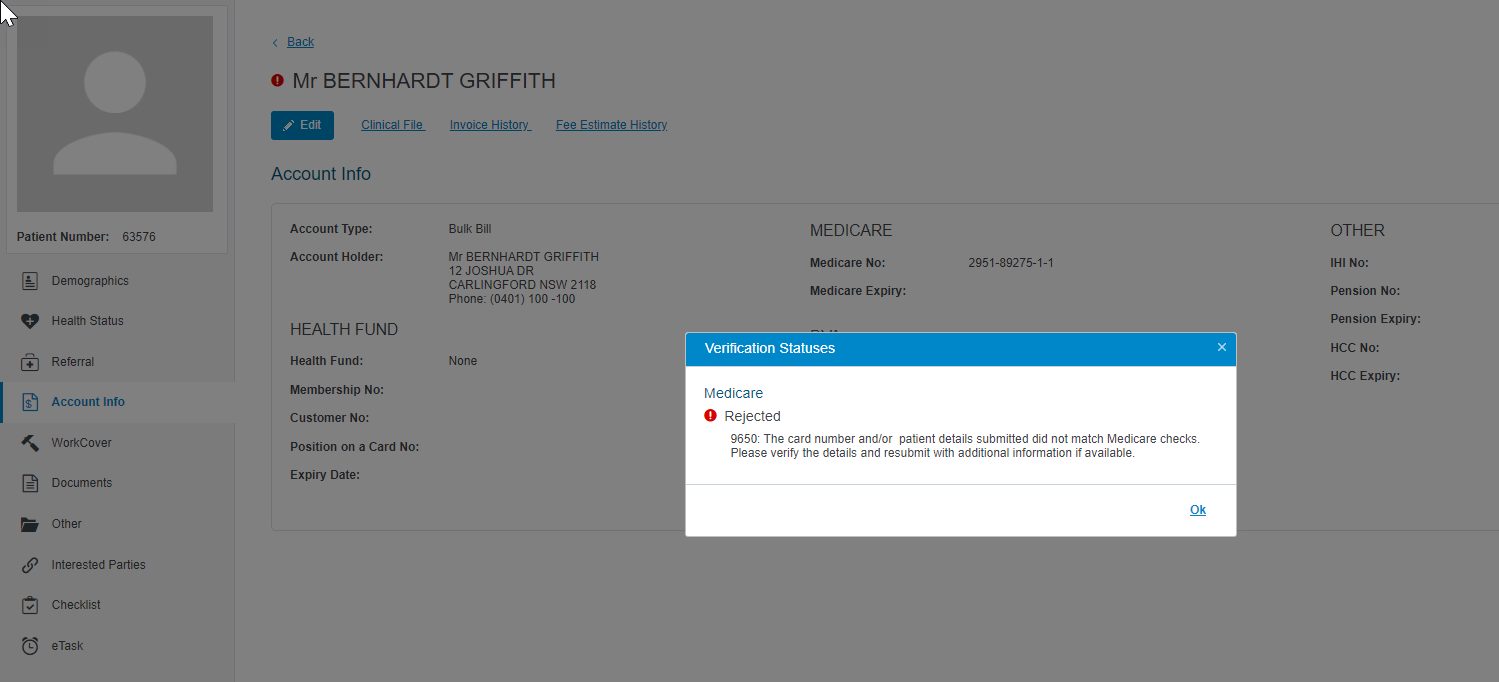The image size is (1499, 682).
Task: Click the MEDICARE section heading
Action: [851, 230]
